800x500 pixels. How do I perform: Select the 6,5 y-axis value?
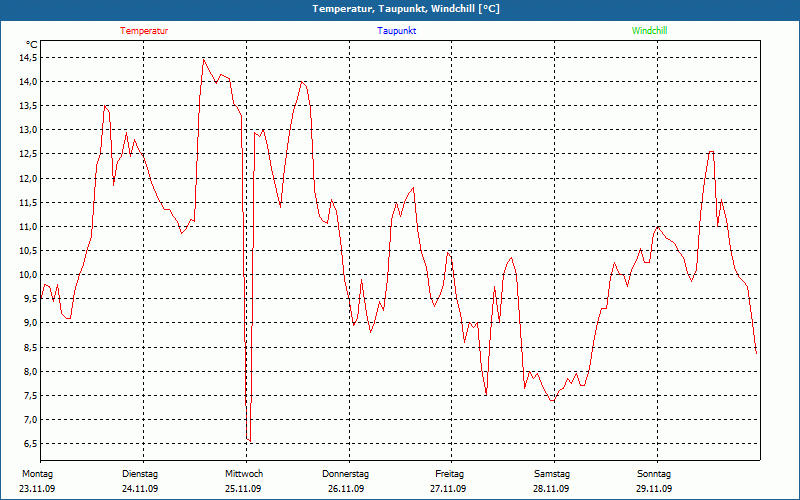30,444
